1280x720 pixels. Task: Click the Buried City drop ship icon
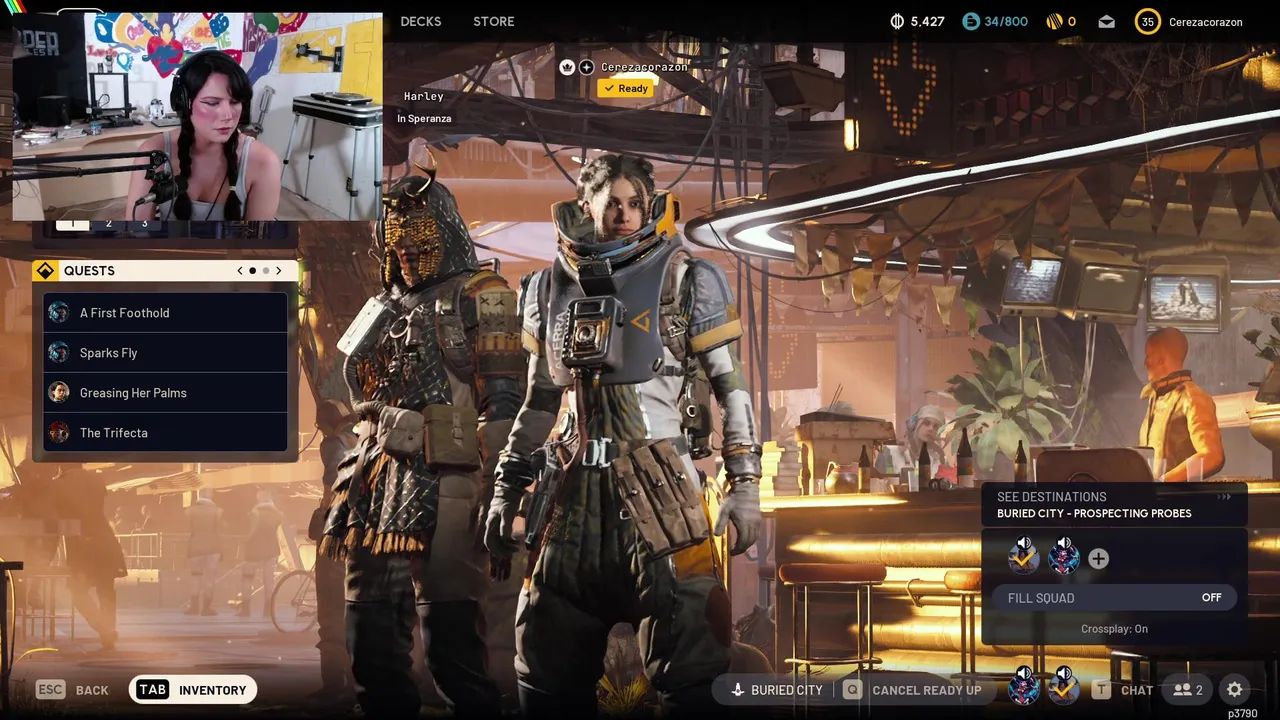pyautogui.click(x=738, y=690)
